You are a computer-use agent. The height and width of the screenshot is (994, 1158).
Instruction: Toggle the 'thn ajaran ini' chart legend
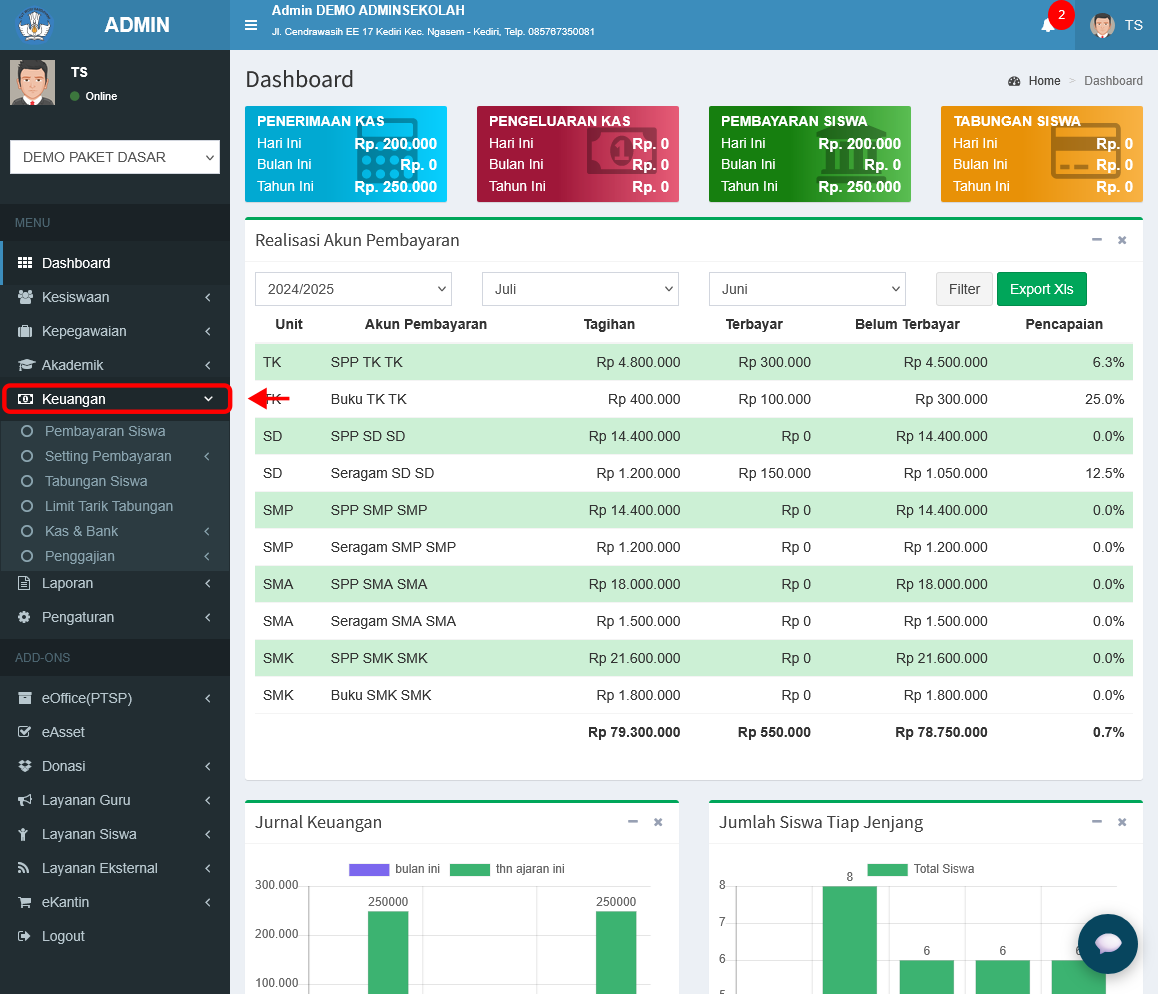pyautogui.click(x=507, y=869)
